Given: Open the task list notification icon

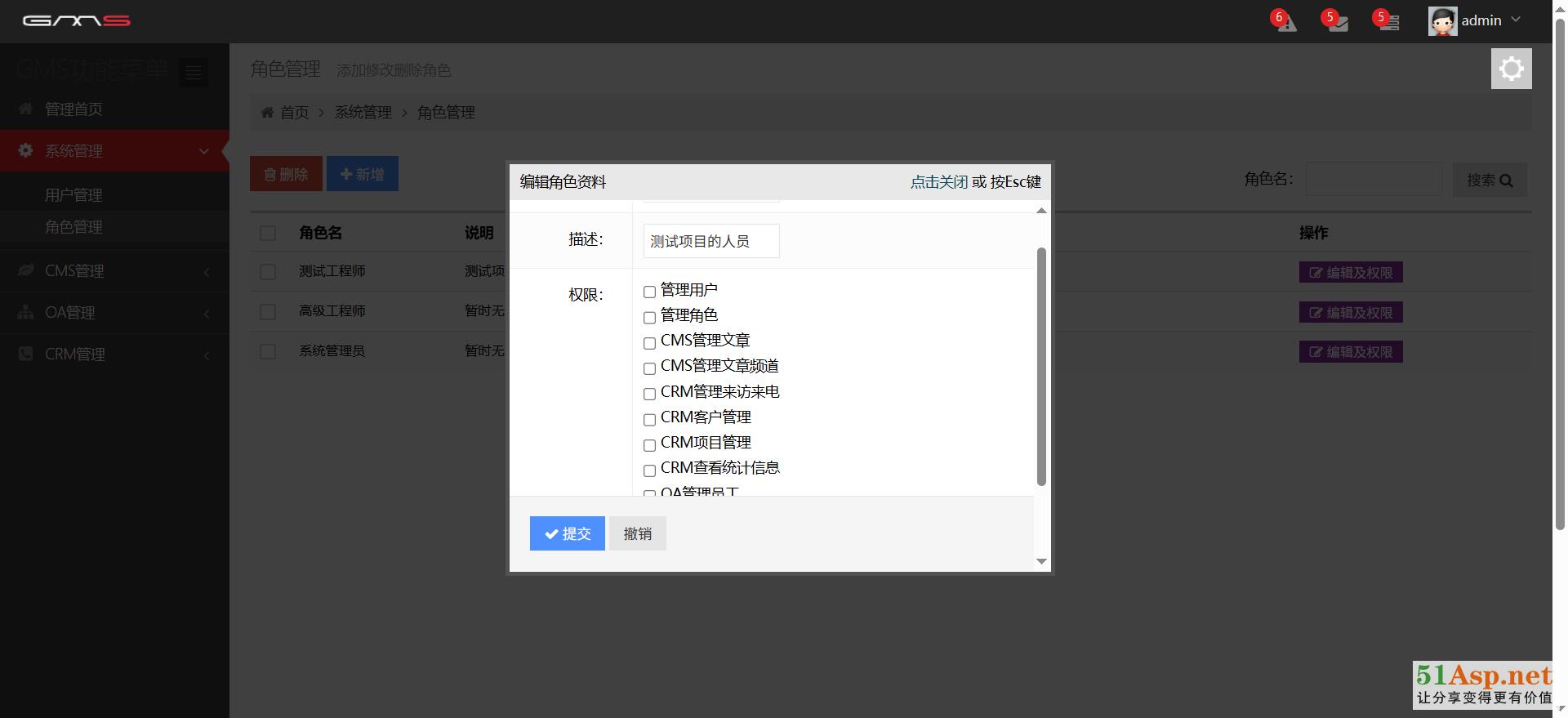Looking at the screenshot, I should point(1388,22).
